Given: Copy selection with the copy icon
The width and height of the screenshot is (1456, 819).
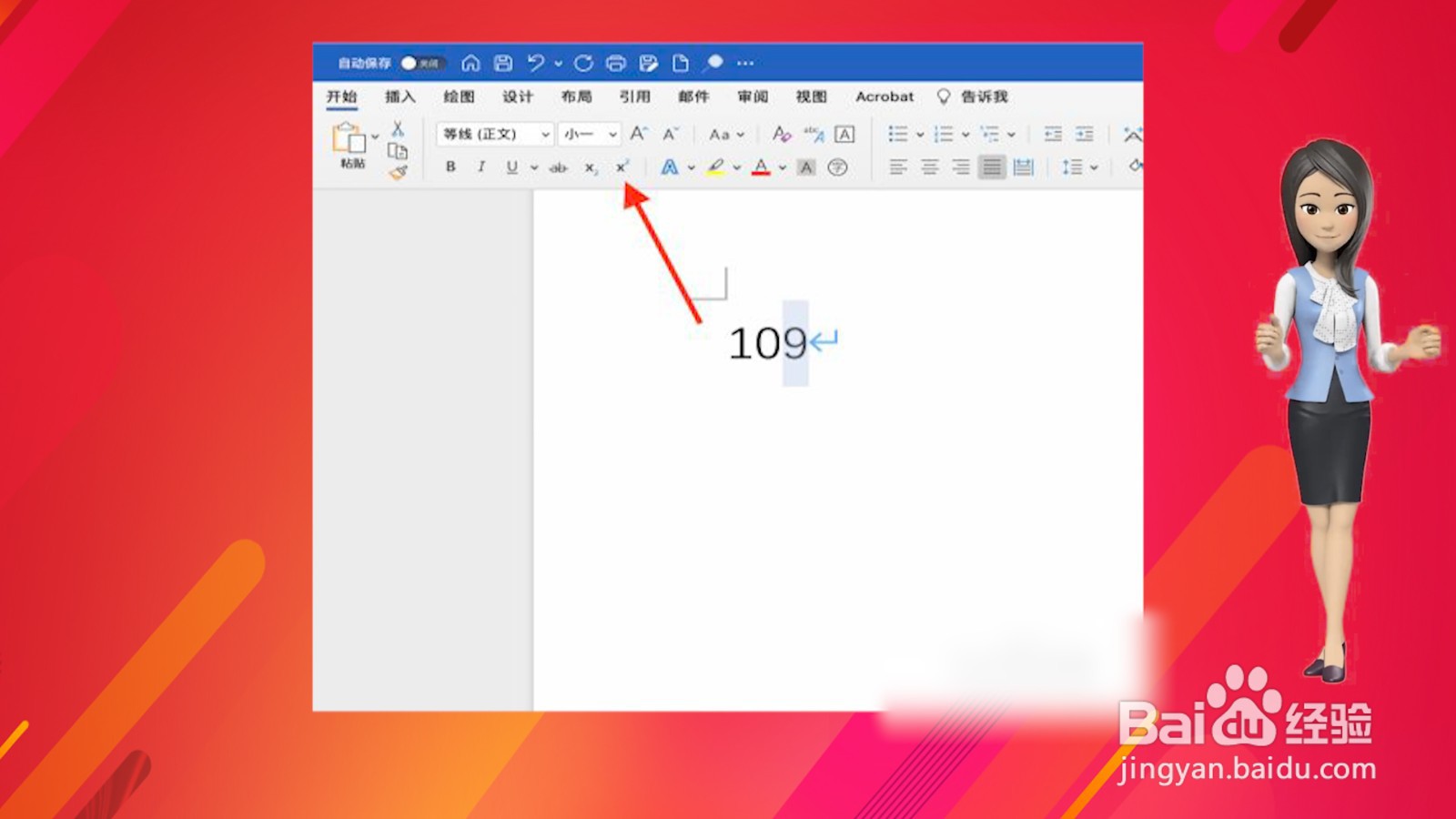Looking at the screenshot, I should (398, 151).
